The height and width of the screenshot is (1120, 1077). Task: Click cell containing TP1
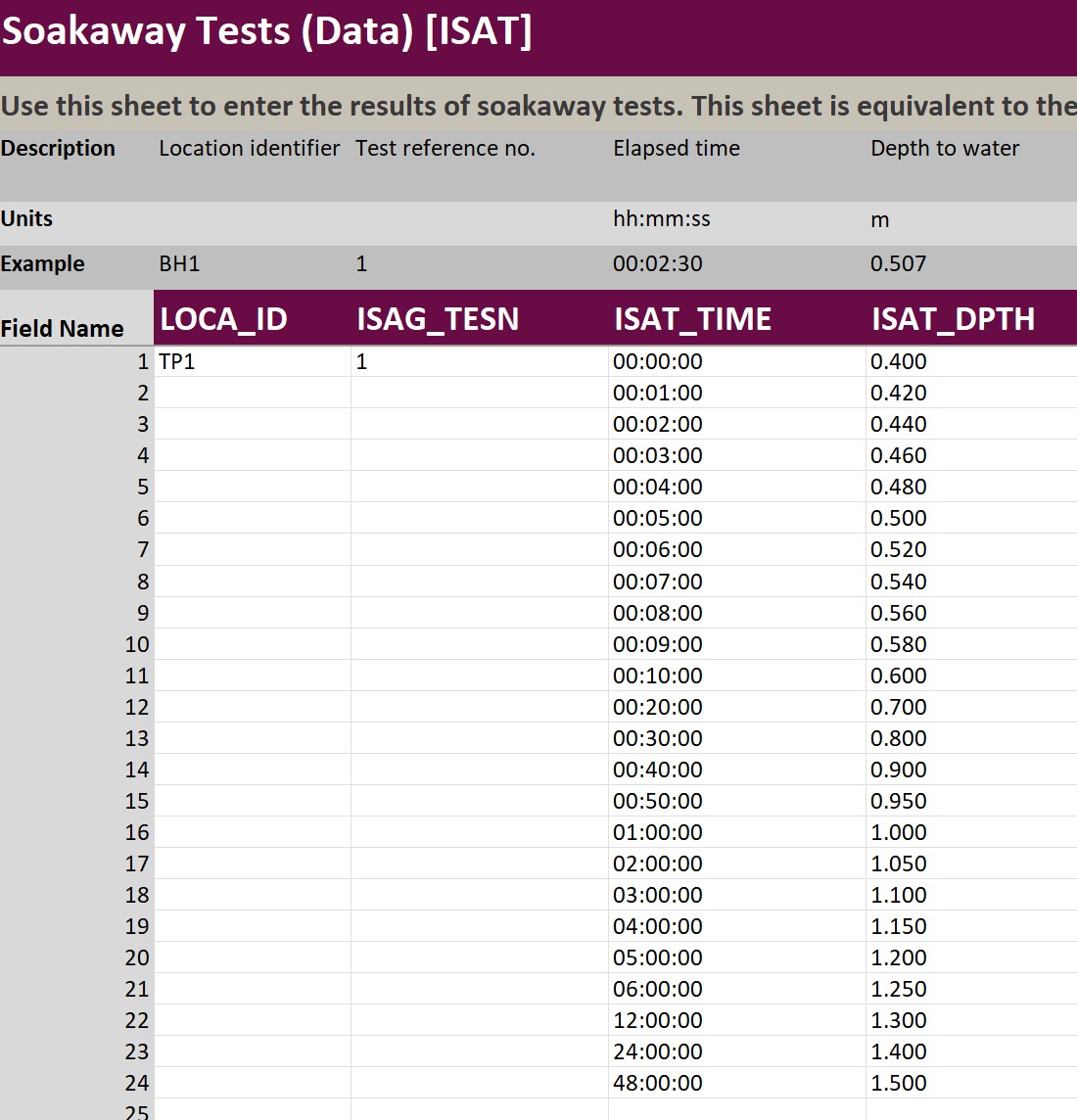[x=252, y=361]
